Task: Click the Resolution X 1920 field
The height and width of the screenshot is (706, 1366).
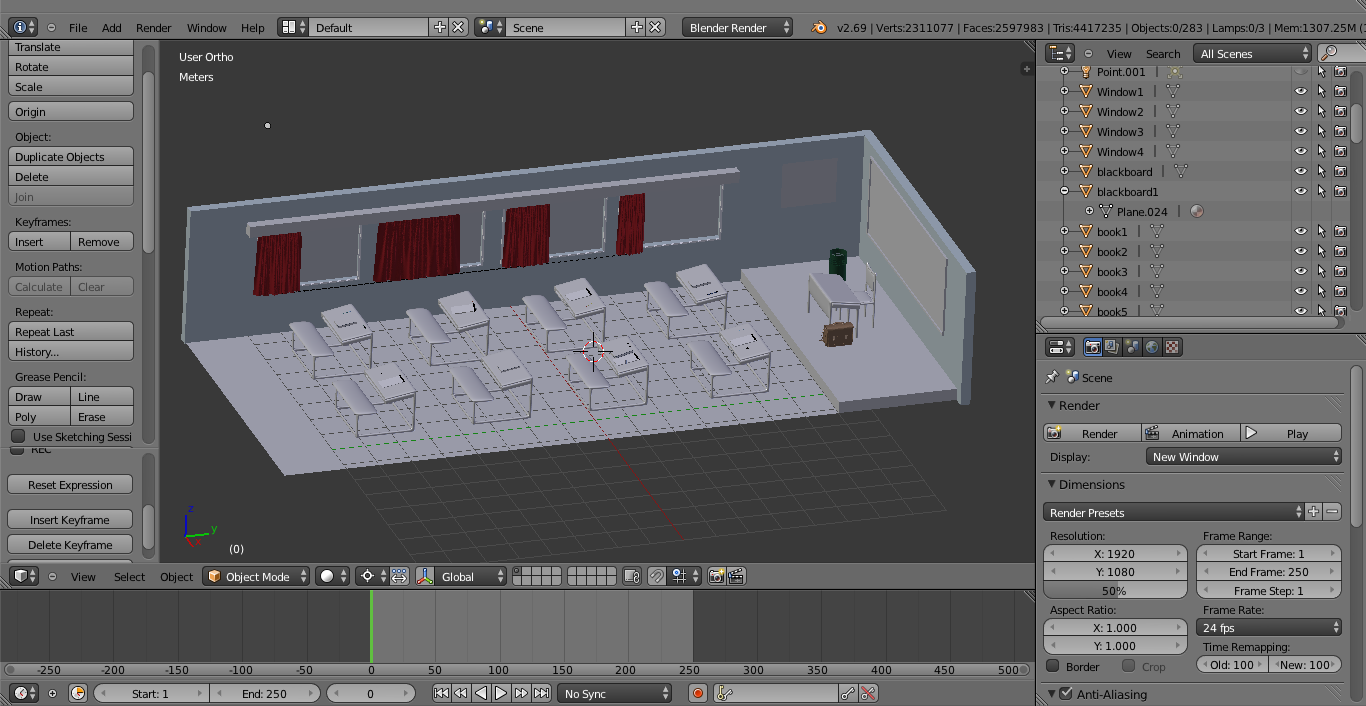Action: point(1114,554)
